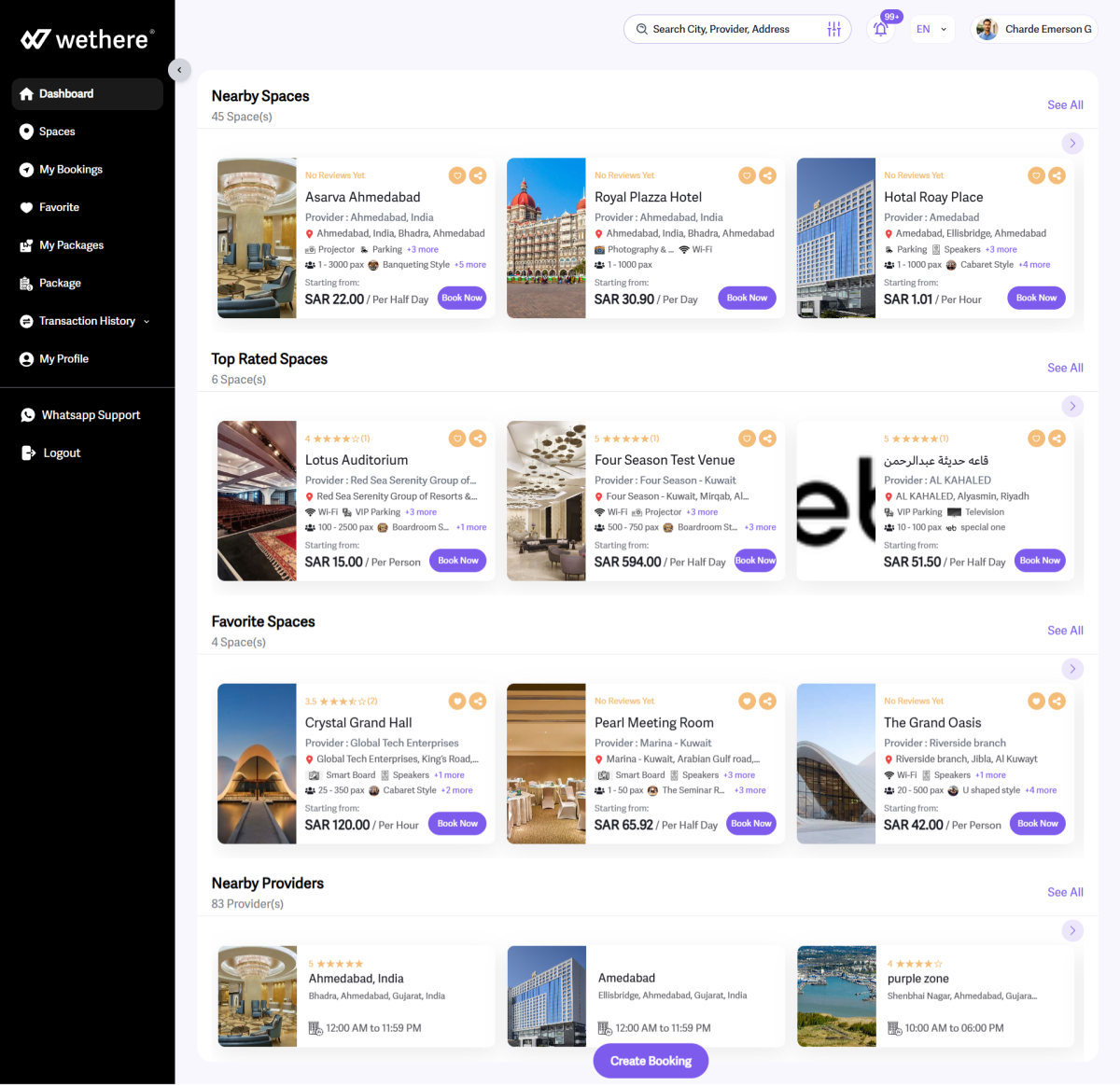Viewport: 1120px width, 1086px height.
Task: Share the Asarva Ahmedabad space
Action: point(478,175)
